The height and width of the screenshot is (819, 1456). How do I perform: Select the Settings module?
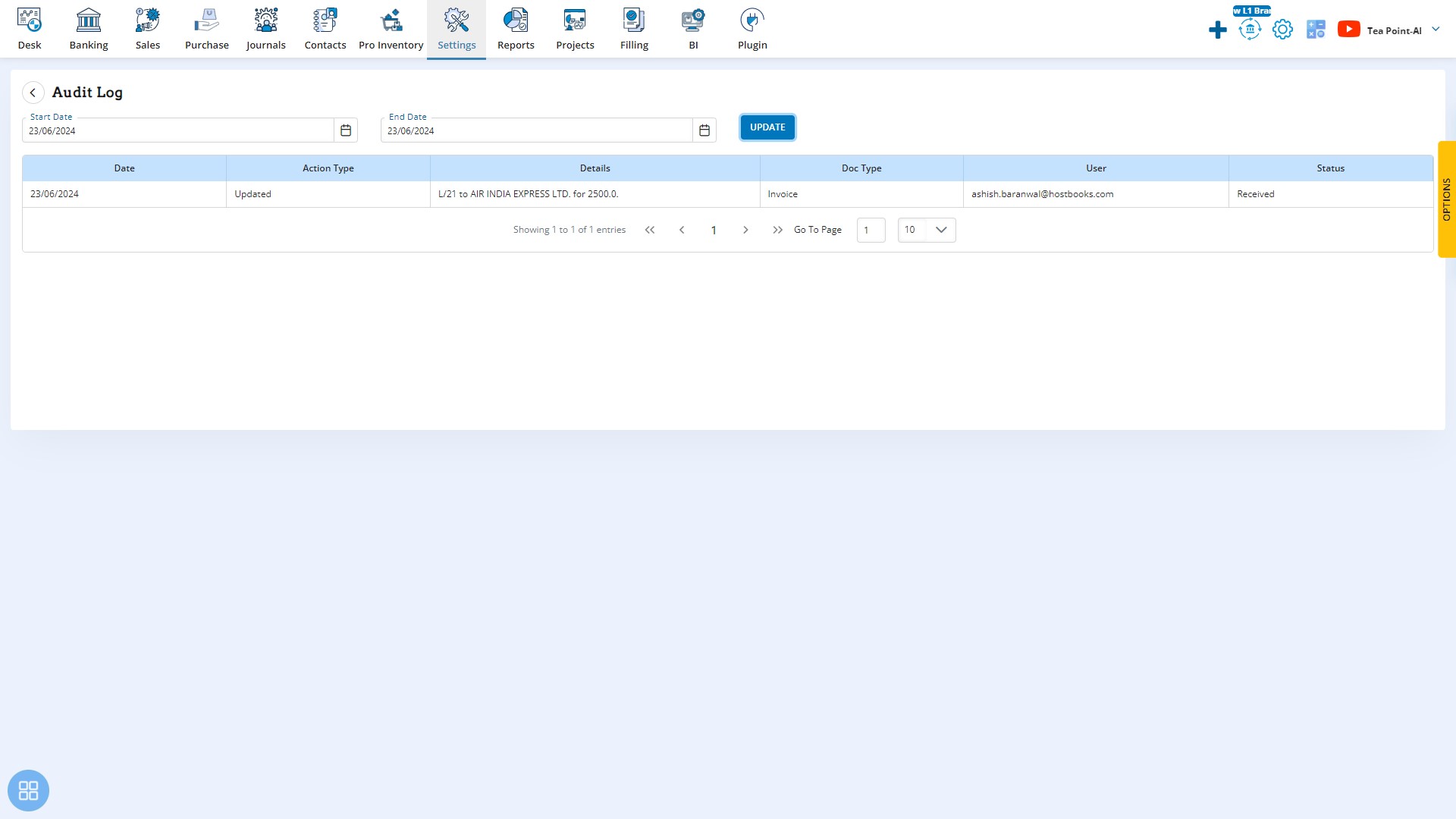coord(457,30)
